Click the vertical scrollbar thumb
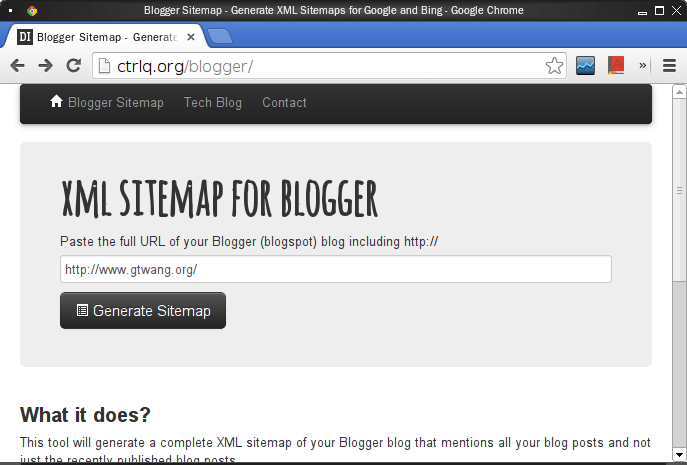687x465 pixels. pyautogui.click(x=679, y=191)
